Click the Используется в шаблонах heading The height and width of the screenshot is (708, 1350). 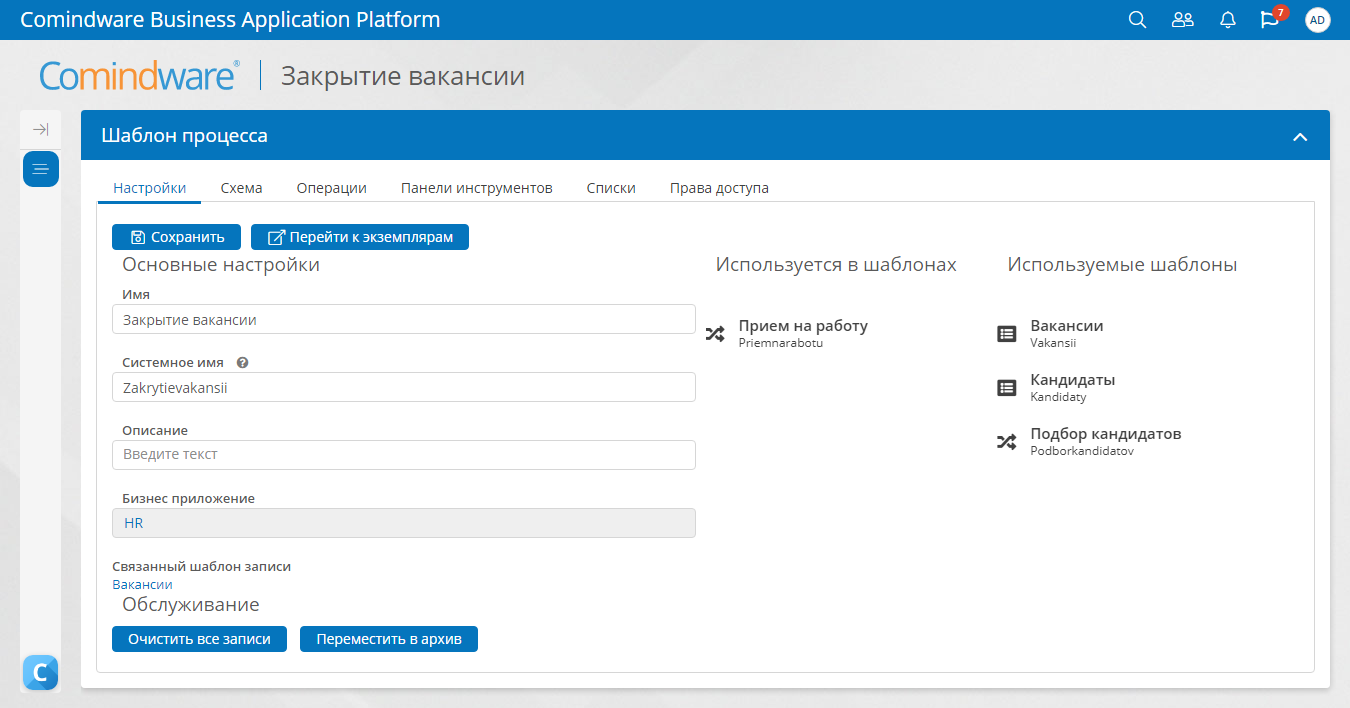pos(836,265)
